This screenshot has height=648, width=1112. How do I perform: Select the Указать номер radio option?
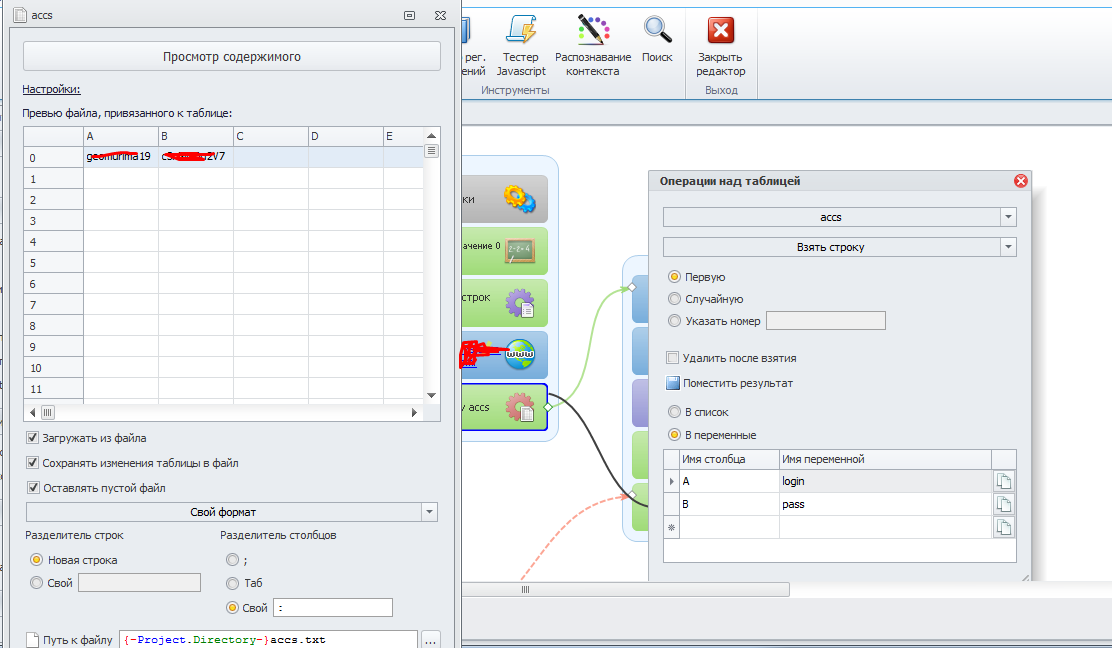pos(674,320)
